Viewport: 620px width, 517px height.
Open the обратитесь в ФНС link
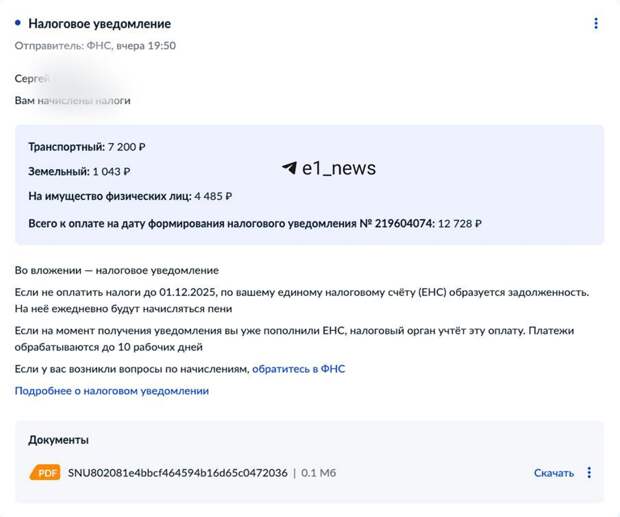(x=299, y=369)
